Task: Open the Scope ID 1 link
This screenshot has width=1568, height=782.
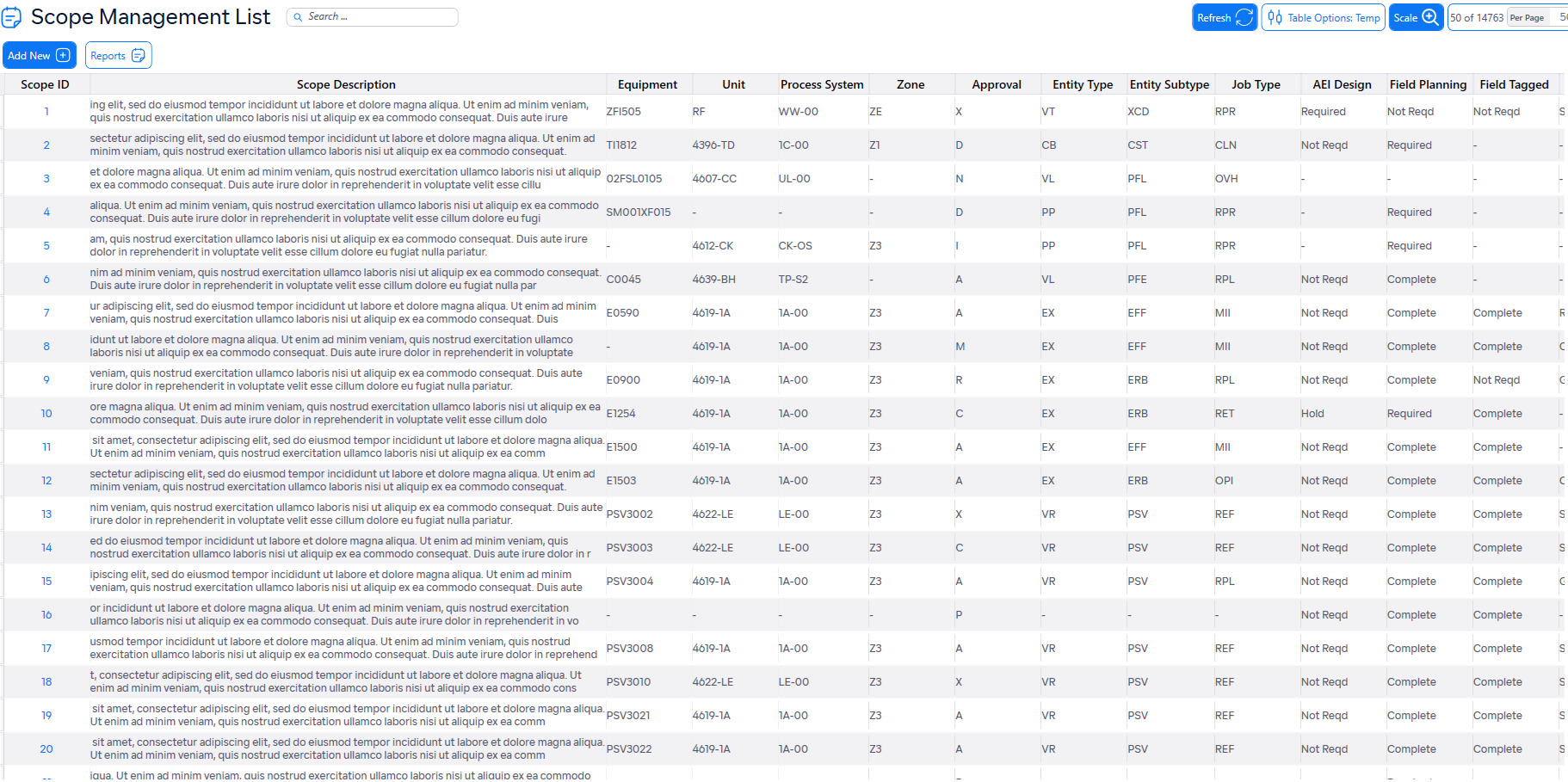Action: pyautogui.click(x=46, y=112)
